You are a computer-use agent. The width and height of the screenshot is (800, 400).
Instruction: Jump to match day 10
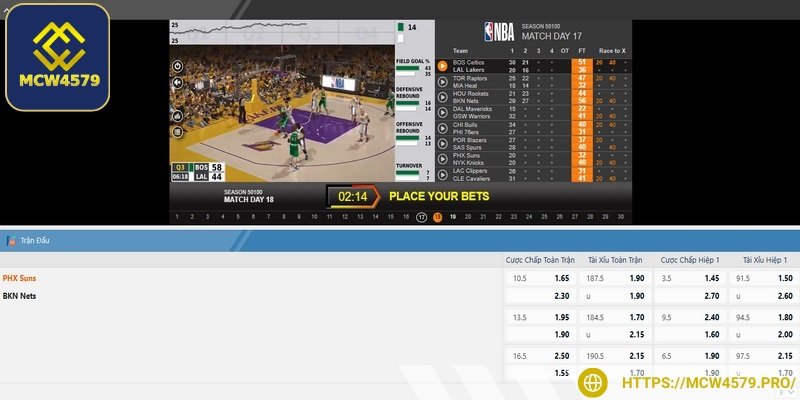point(315,217)
